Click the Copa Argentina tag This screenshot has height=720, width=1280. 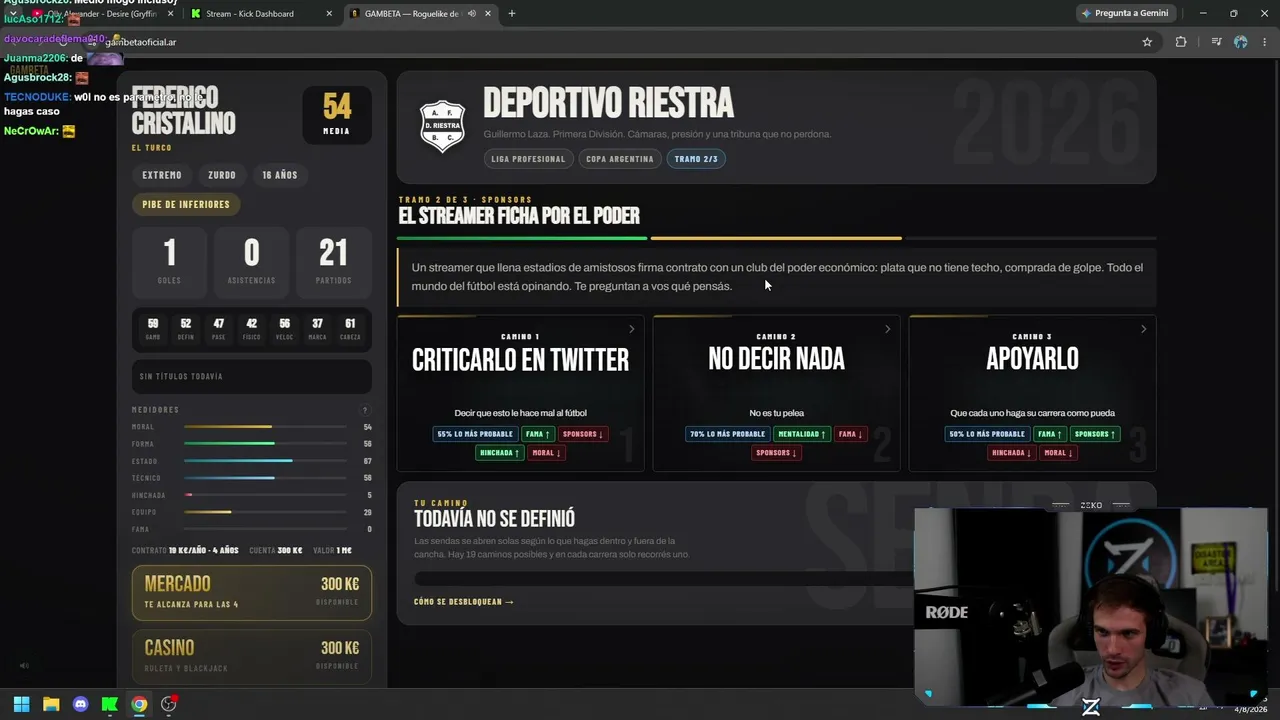(x=620, y=159)
